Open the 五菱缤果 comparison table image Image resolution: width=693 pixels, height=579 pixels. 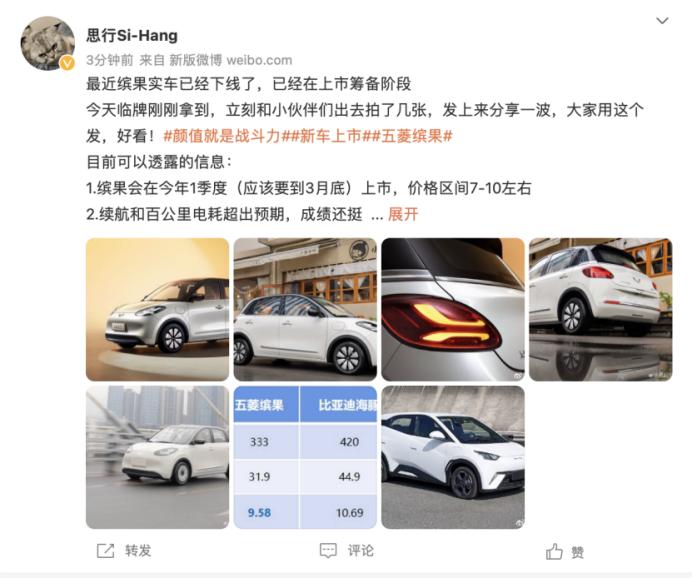(305, 457)
